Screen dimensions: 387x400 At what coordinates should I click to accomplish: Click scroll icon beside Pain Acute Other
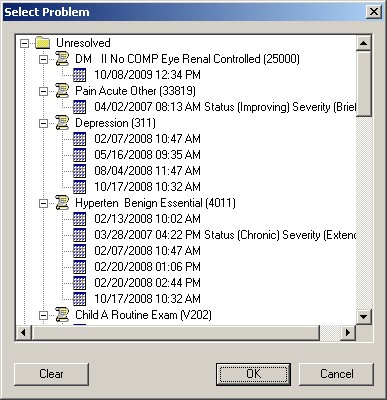[x=62, y=91]
